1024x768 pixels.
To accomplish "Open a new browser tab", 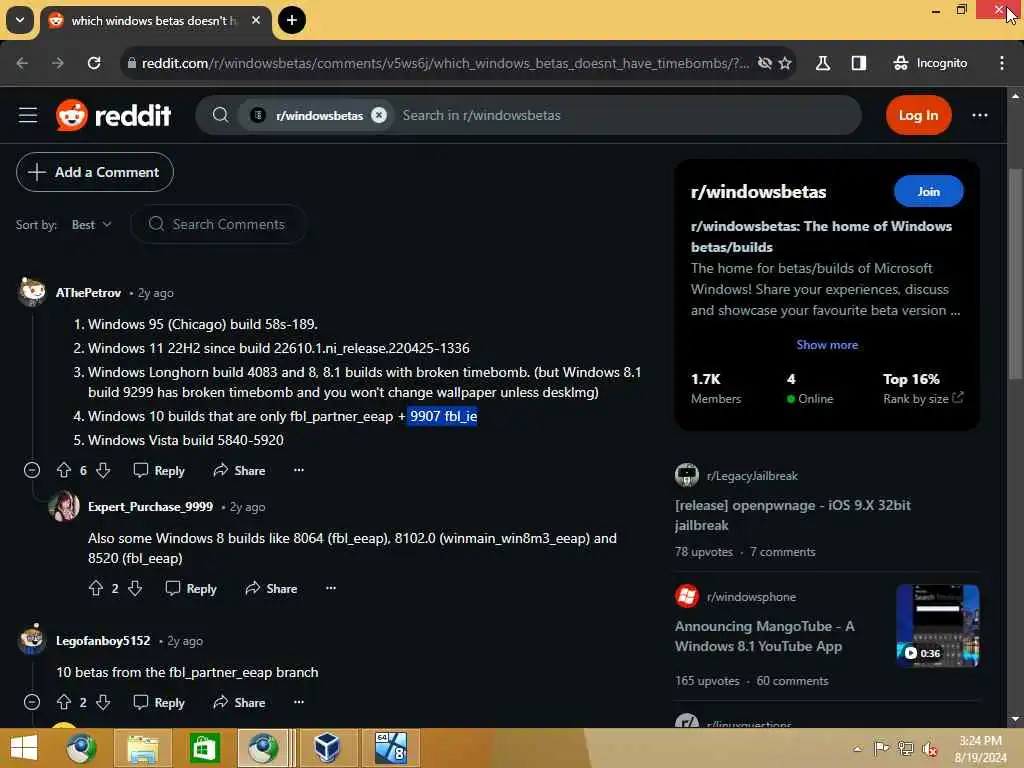I will coord(292,20).
